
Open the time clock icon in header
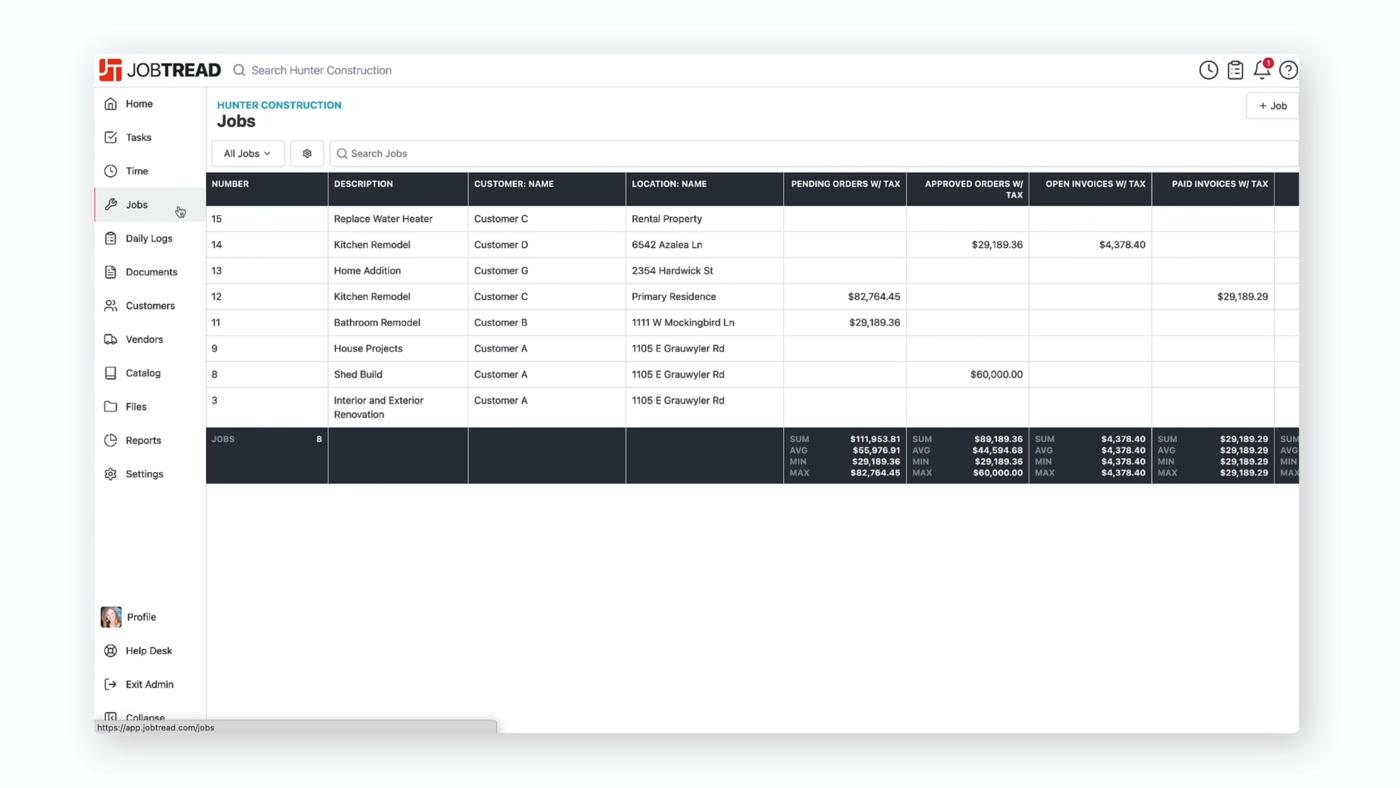pos(1208,70)
